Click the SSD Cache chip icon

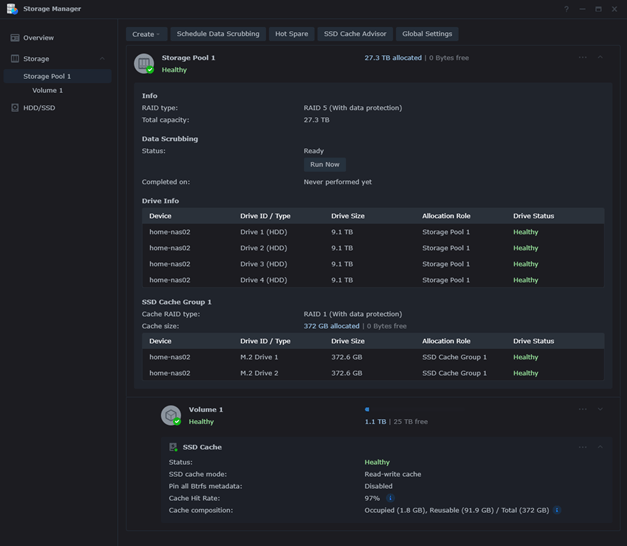(174, 447)
